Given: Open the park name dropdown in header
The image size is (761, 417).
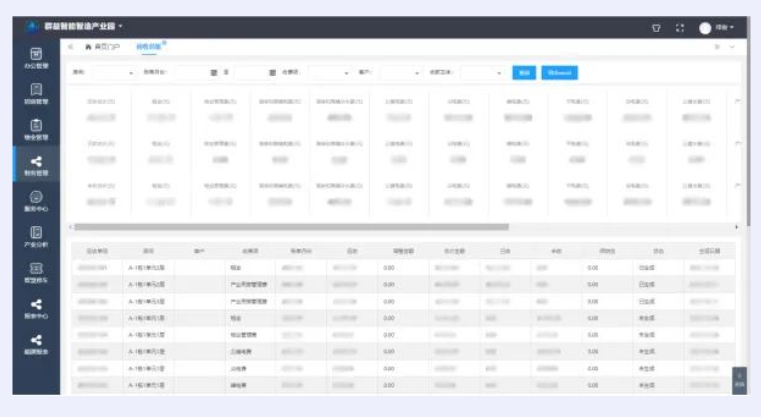Looking at the screenshot, I should [120, 26].
